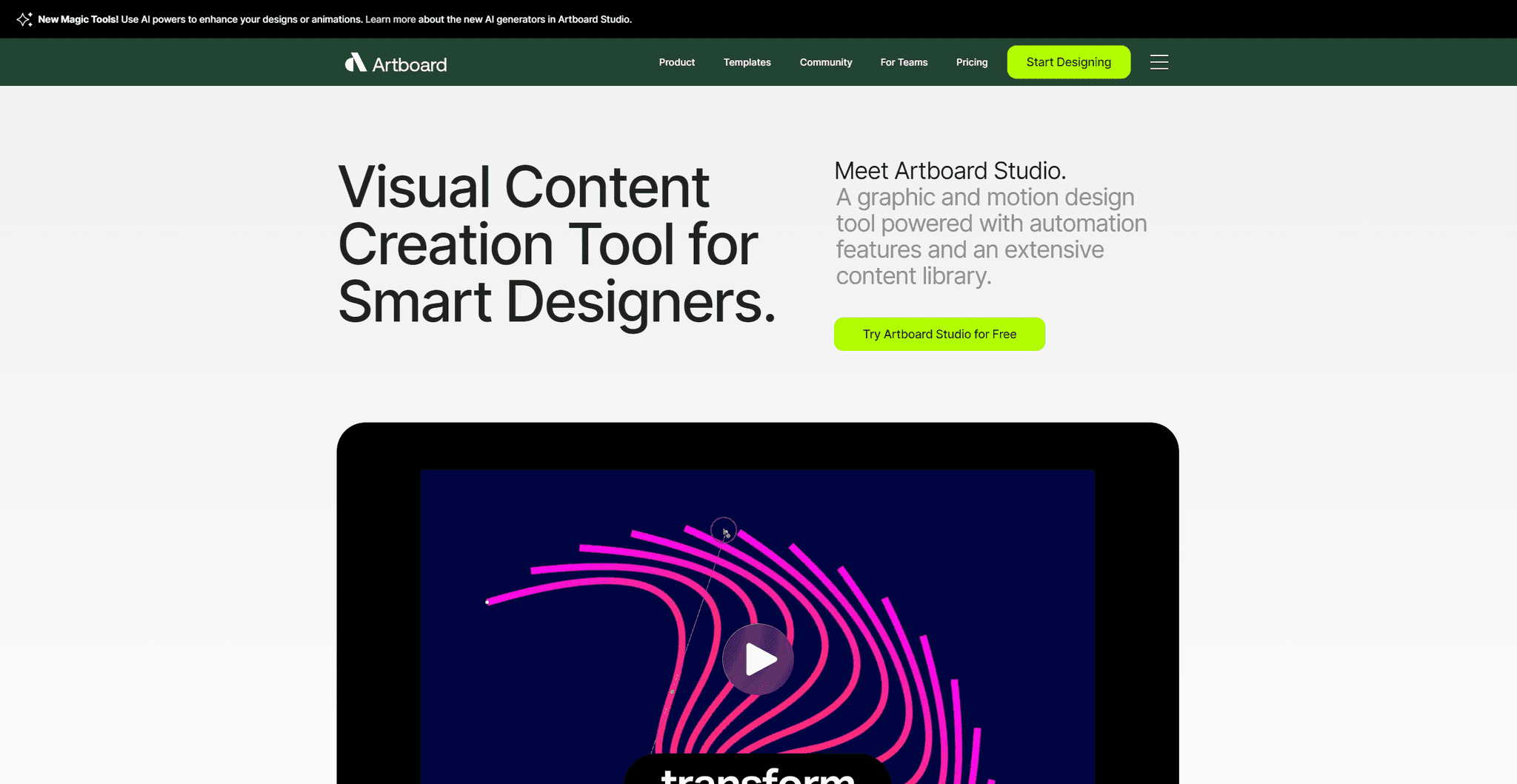The height and width of the screenshot is (784, 1517).
Task: Click the Start Designing button
Action: click(x=1069, y=62)
